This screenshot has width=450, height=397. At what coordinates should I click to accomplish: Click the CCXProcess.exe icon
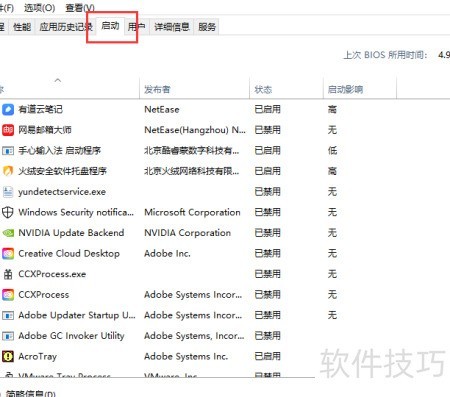tap(8, 274)
